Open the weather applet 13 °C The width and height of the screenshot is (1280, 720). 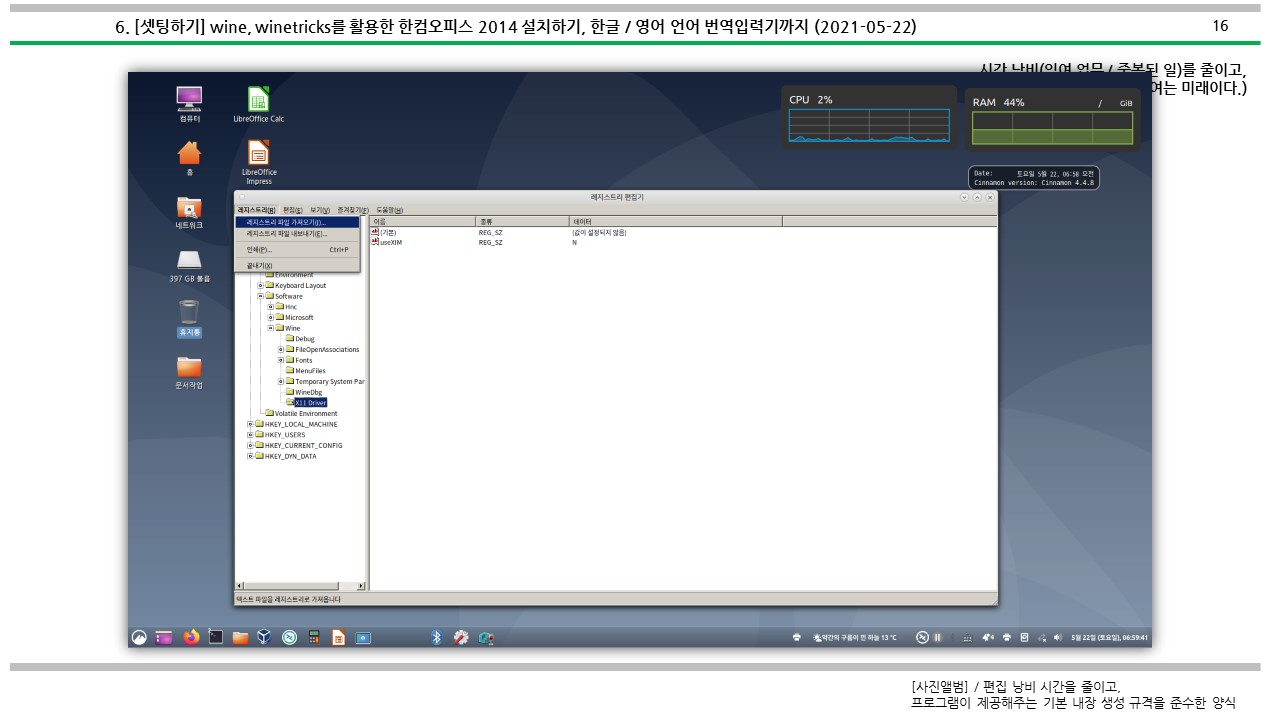pos(856,637)
